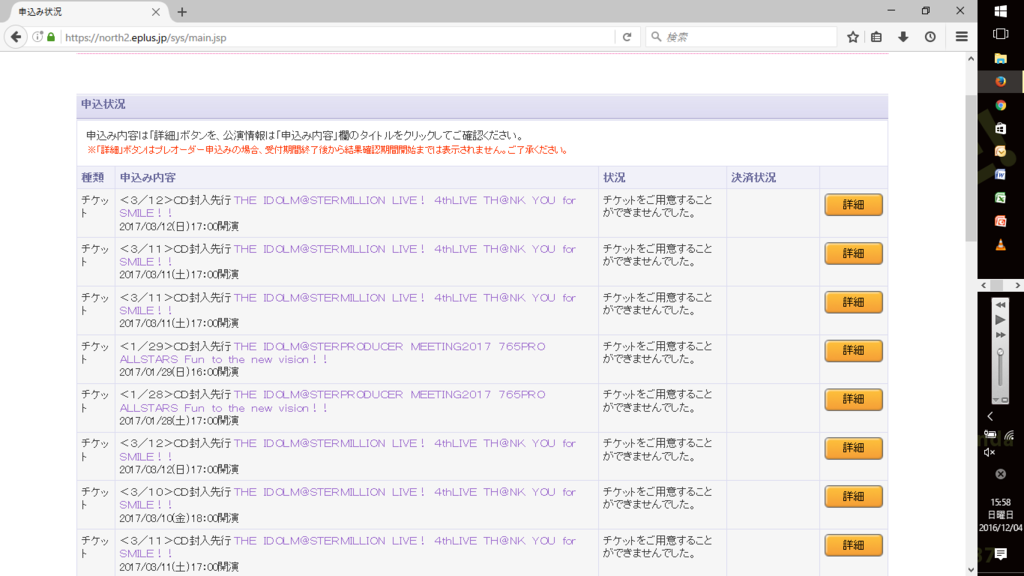Launch VLC media player from the taskbar
The width and height of the screenshot is (1024, 576).
[x=1000, y=246]
